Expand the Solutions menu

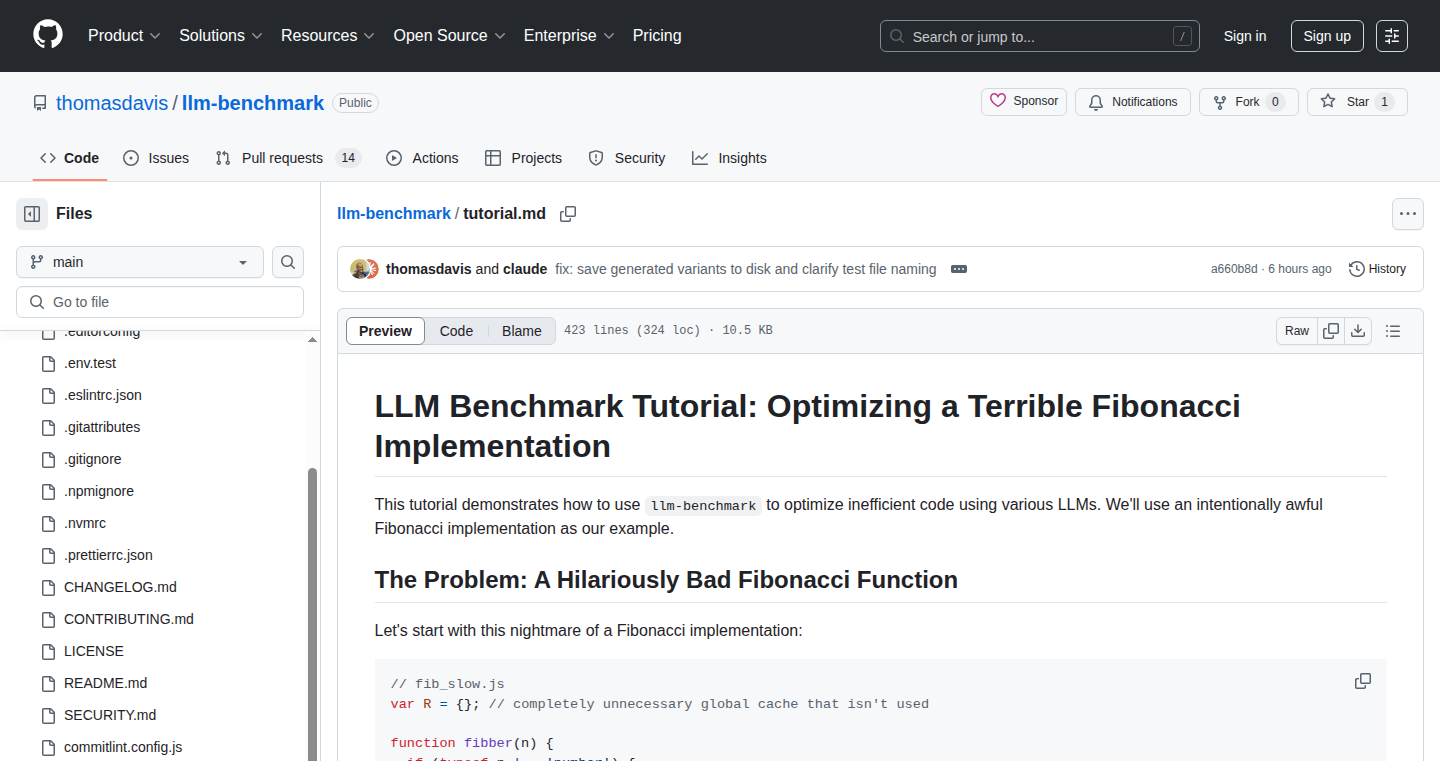coord(221,35)
